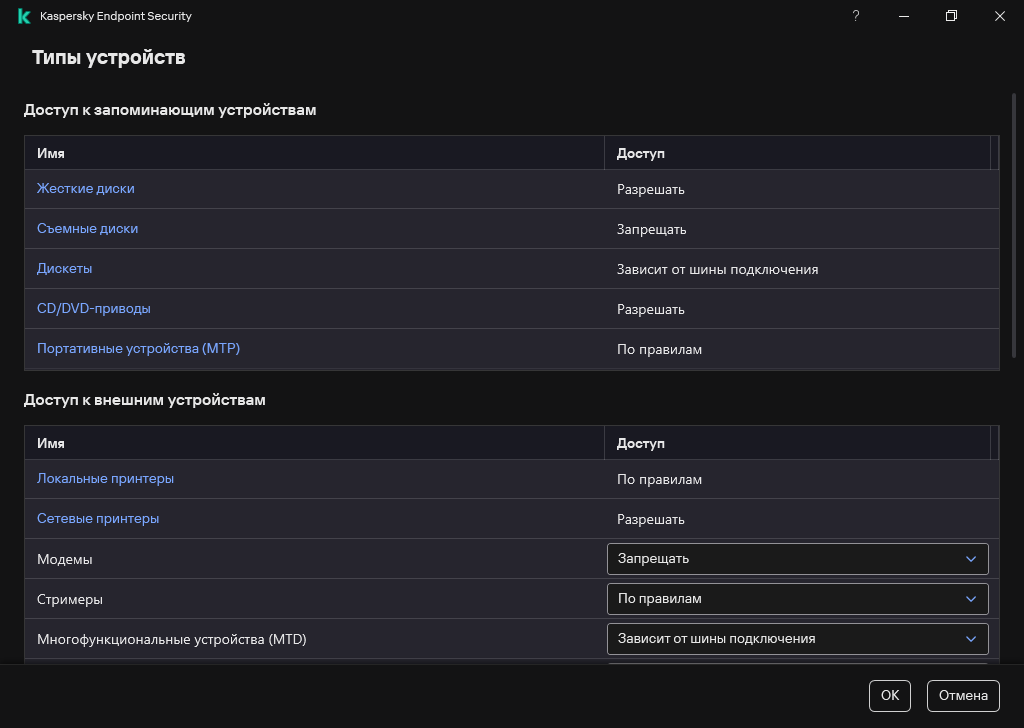Open the Съемные диски link
This screenshot has width=1024, height=728.
[88, 229]
